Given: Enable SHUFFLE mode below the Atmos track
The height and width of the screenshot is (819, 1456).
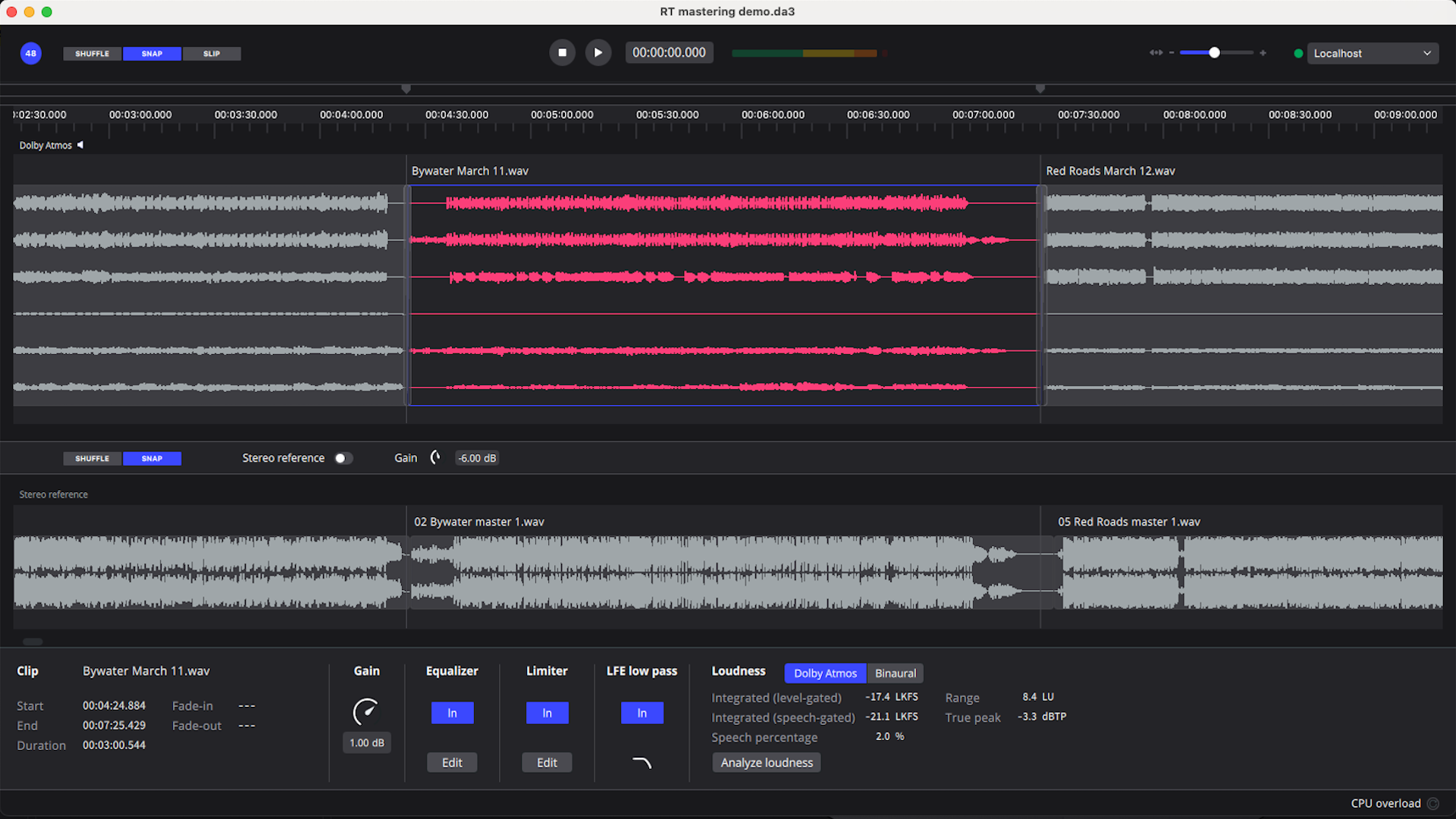Looking at the screenshot, I should (92, 458).
